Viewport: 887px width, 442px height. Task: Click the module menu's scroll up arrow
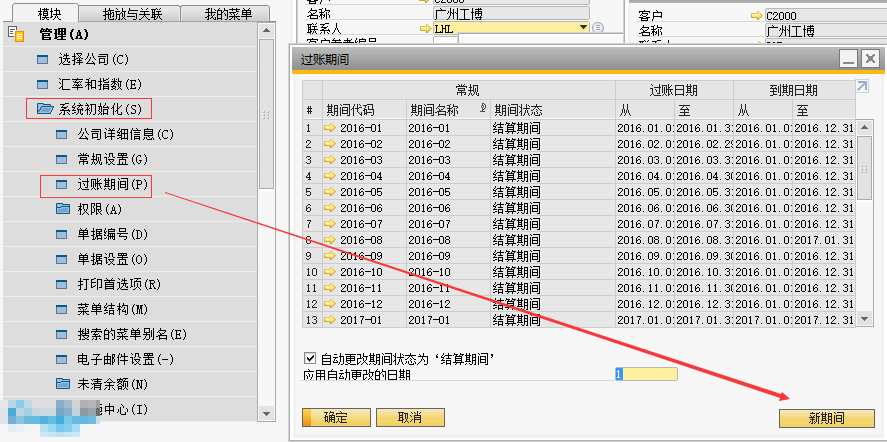(266, 31)
